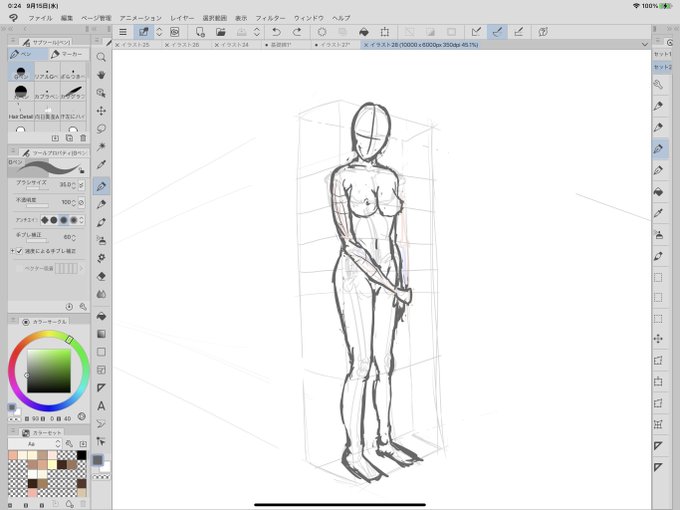Image resolution: width=680 pixels, height=510 pixels.
Task: Click the new canvas icon in command bar
Action: [200, 32]
